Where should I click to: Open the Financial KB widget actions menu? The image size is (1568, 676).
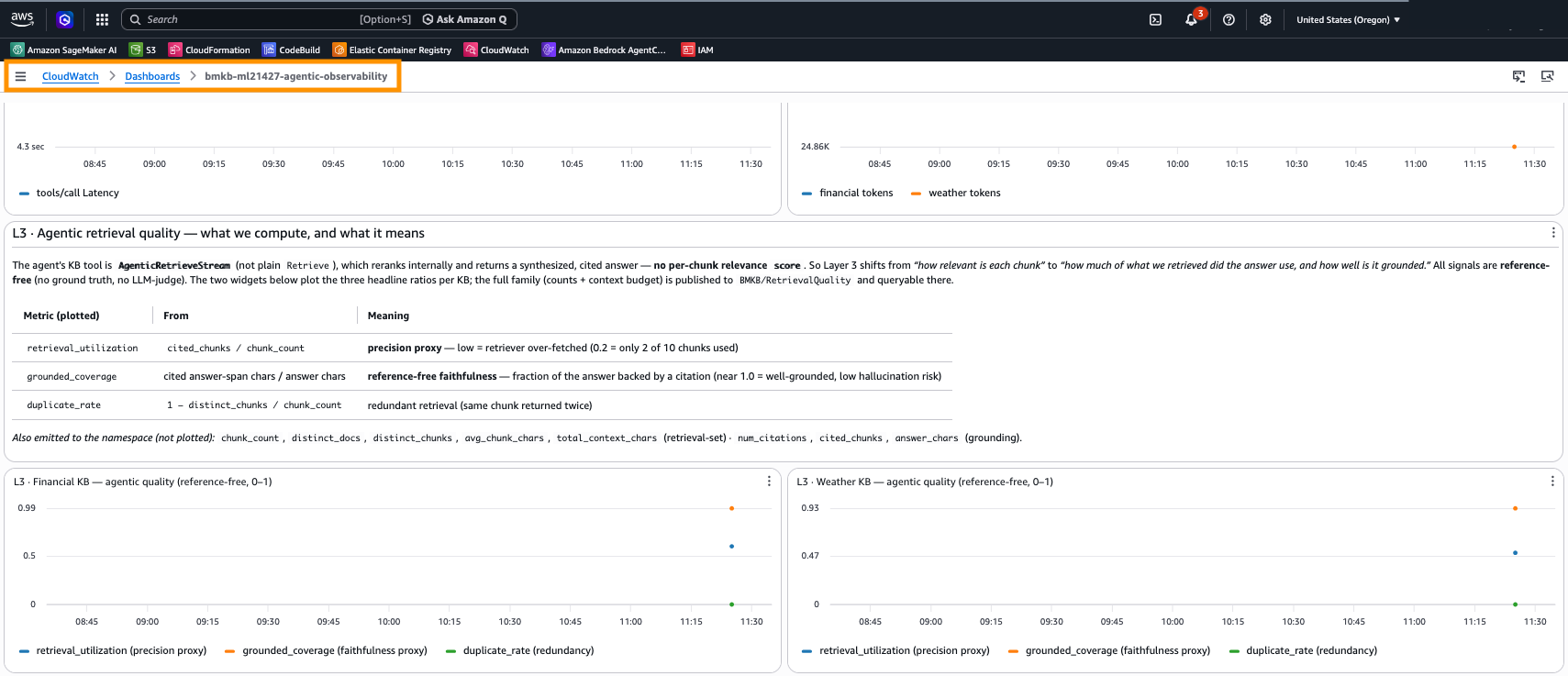pos(769,482)
